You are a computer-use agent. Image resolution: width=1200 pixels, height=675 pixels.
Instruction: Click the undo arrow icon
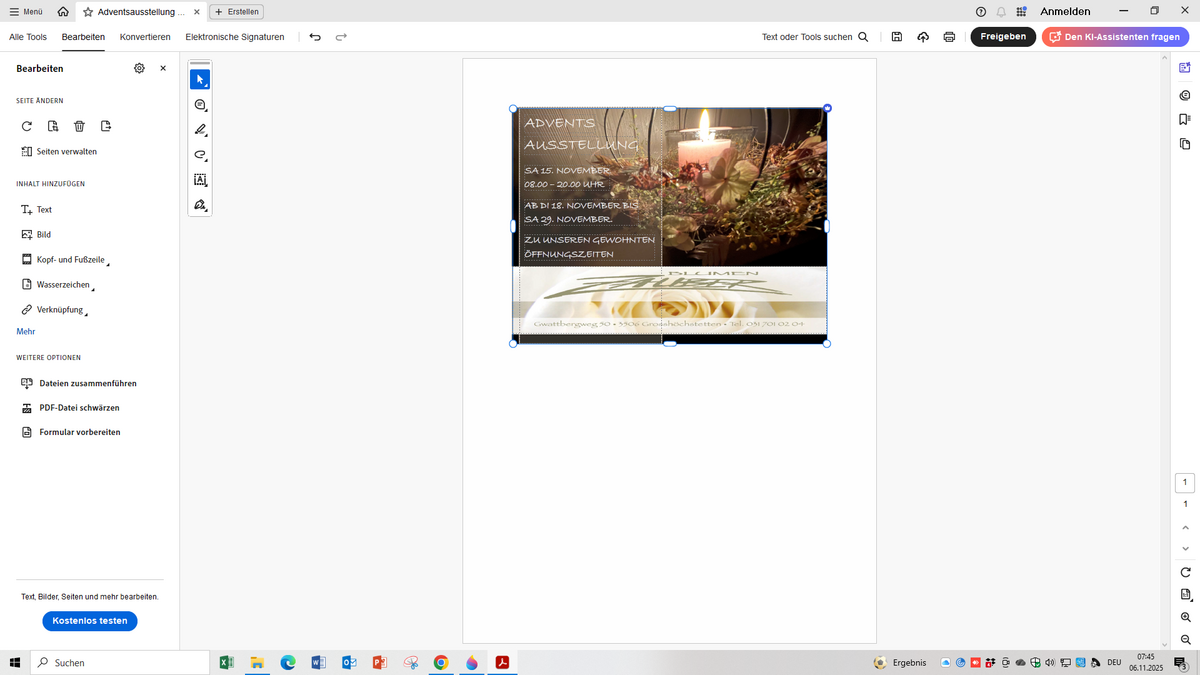[x=315, y=37]
